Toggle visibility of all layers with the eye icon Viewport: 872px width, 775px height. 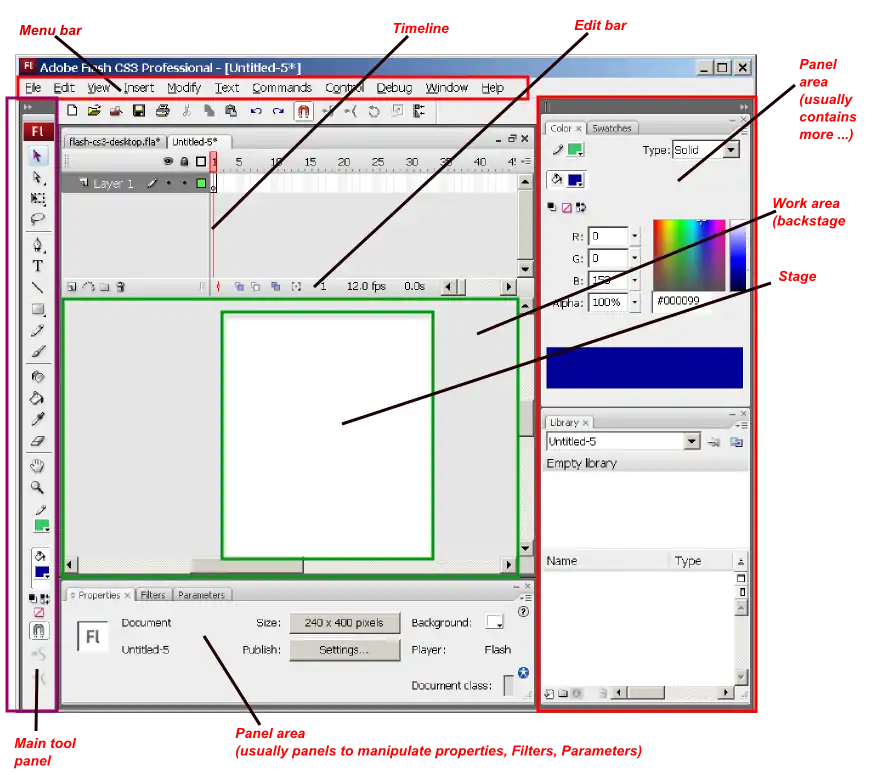click(168, 162)
